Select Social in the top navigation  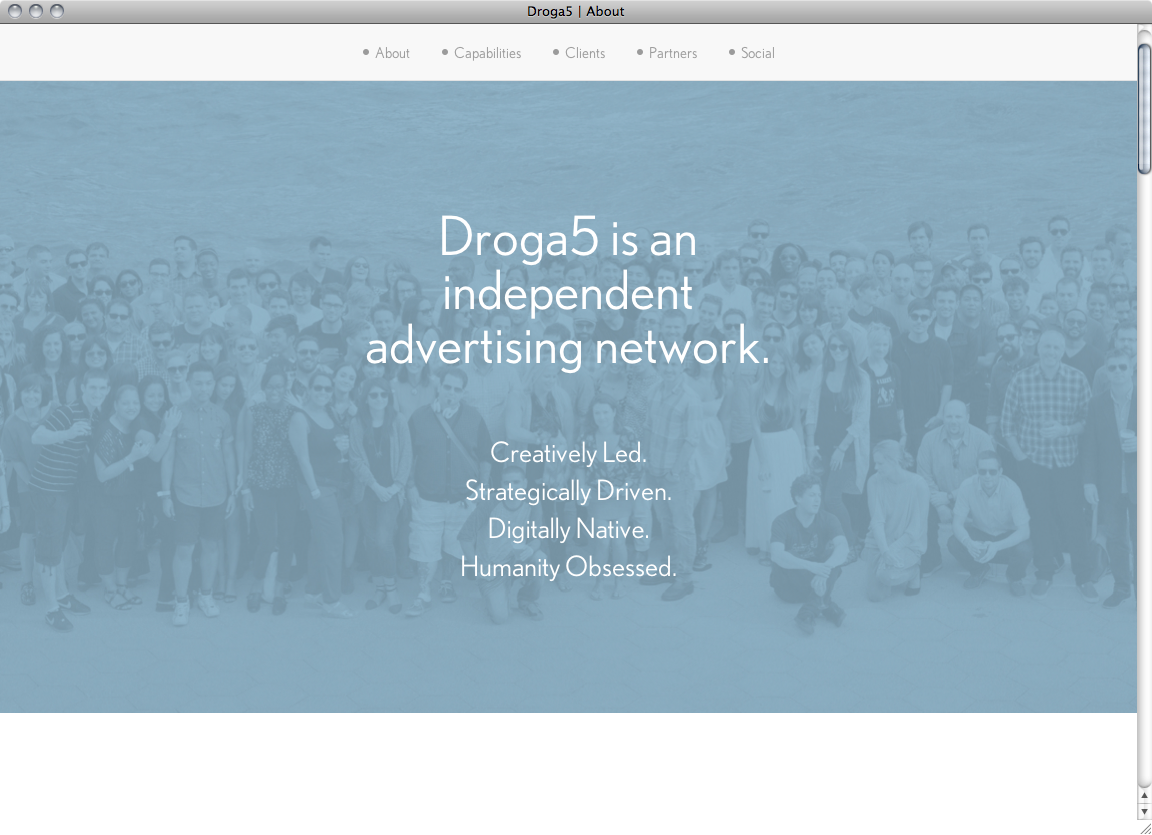pos(757,53)
